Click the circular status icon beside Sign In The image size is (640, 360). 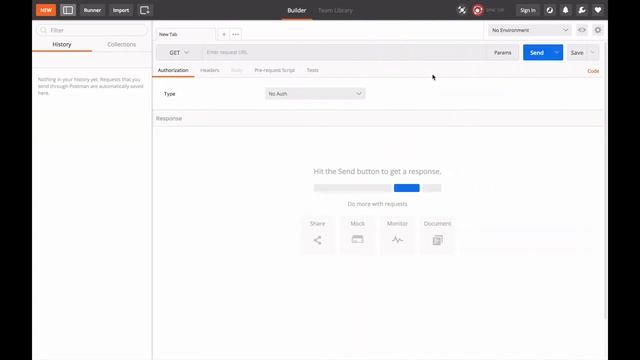click(x=550, y=10)
